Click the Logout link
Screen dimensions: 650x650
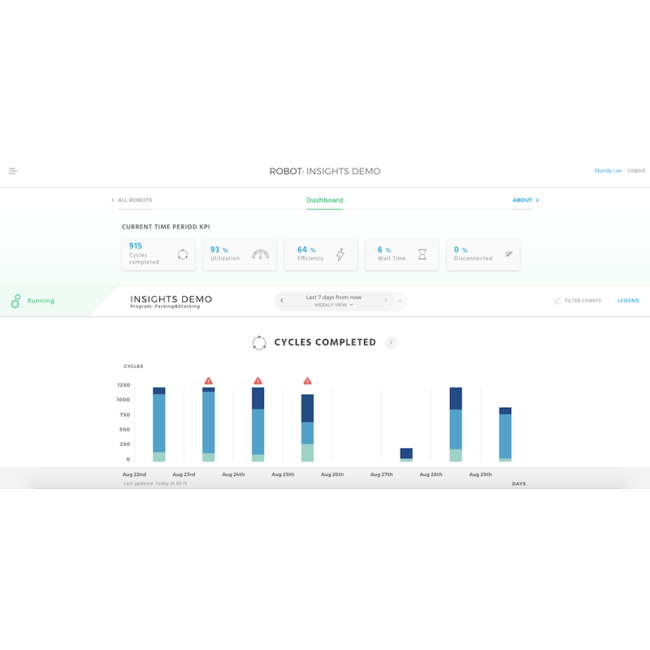pyautogui.click(x=636, y=170)
